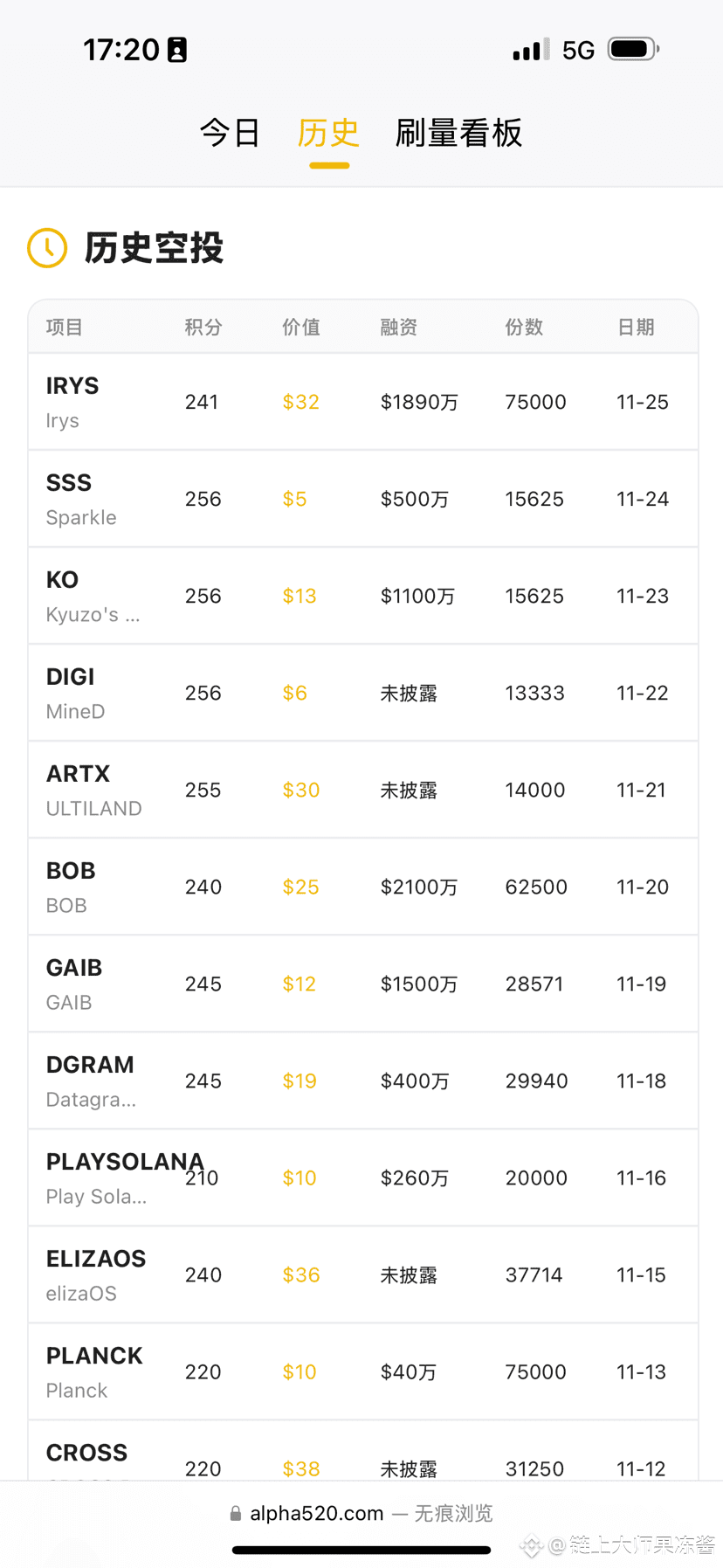Tap the clock icon beside 历史空投
723x1568 pixels.
pyautogui.click(x=47, y=248)
